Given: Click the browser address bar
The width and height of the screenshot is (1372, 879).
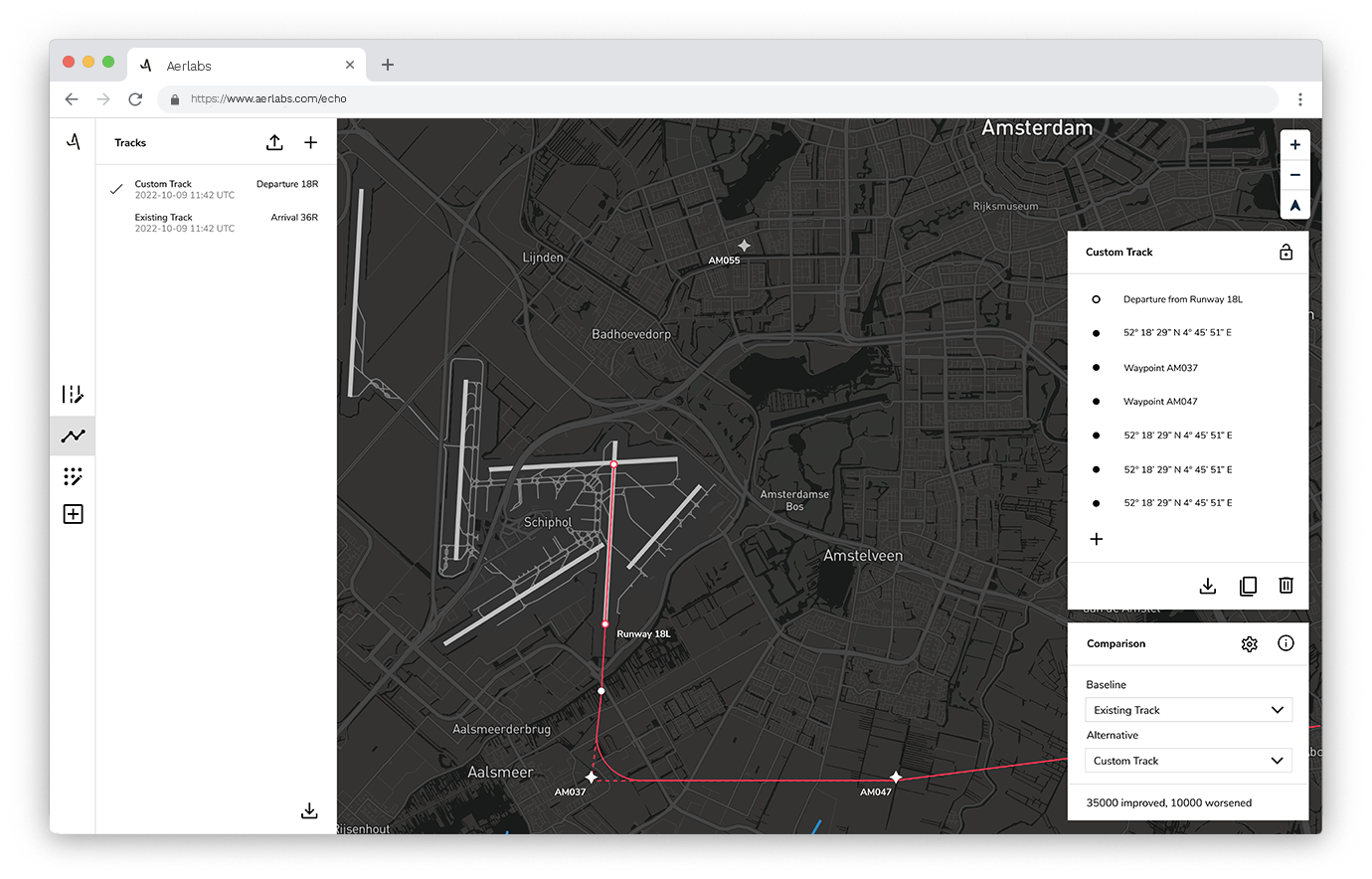Looking at the screenshot, I should coord(718,98).
